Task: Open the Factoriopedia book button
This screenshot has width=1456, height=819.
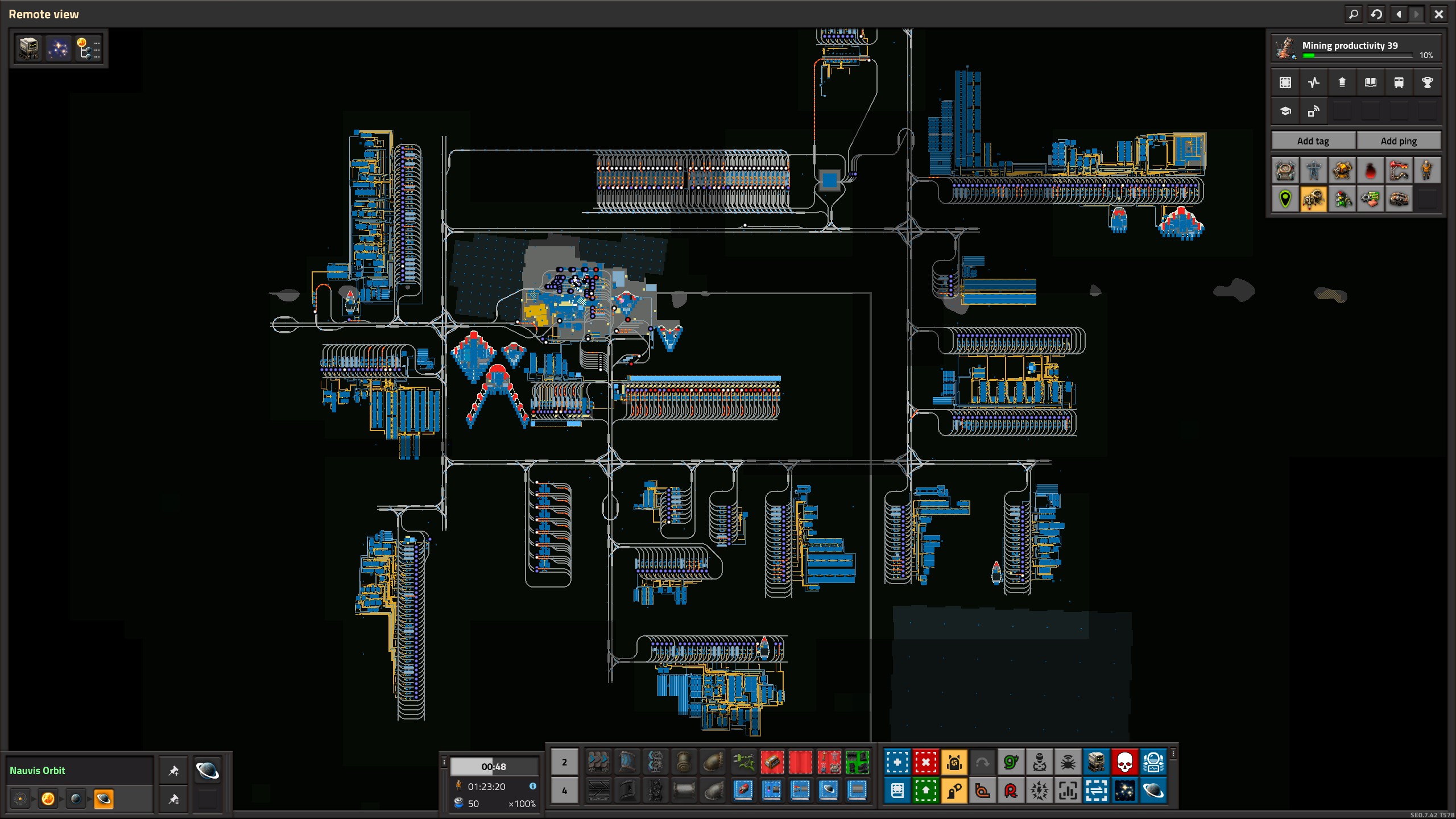Action: 1370,82
